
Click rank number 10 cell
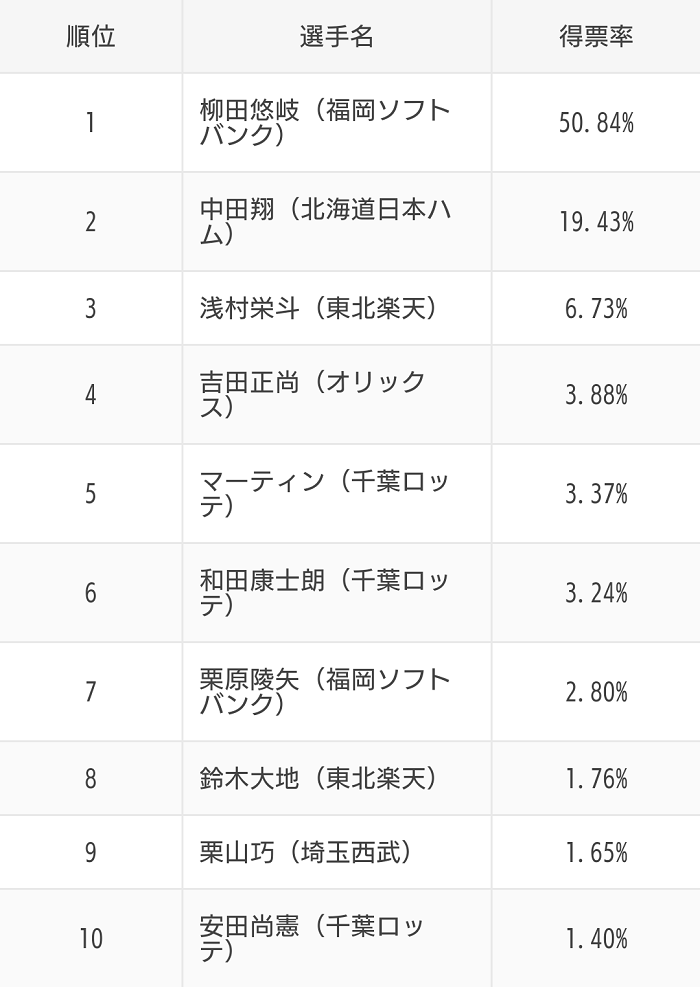click(91, 938)
